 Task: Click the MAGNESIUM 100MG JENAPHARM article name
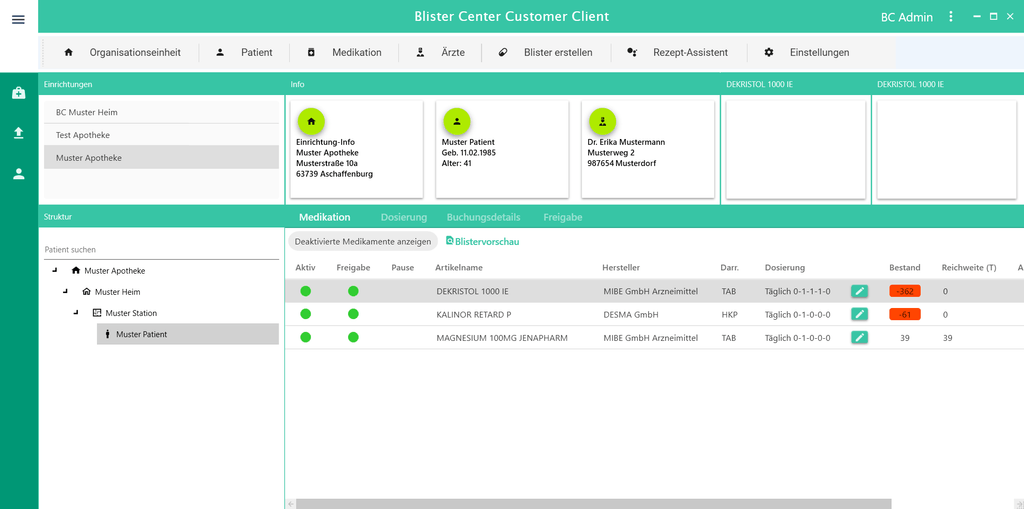point(502,338)
